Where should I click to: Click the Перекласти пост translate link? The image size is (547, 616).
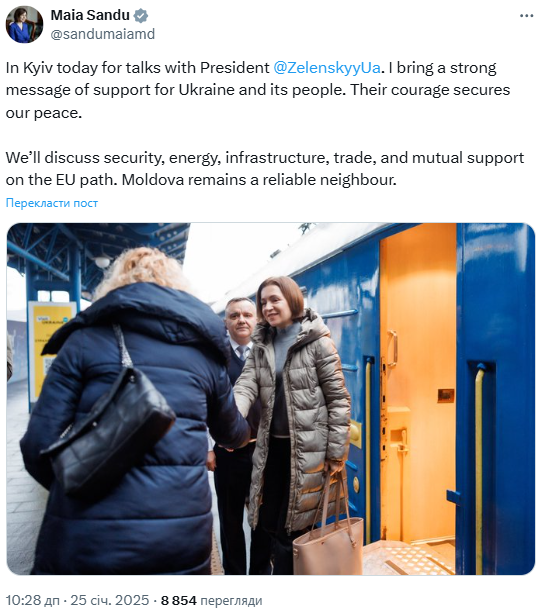click(52, 203)
